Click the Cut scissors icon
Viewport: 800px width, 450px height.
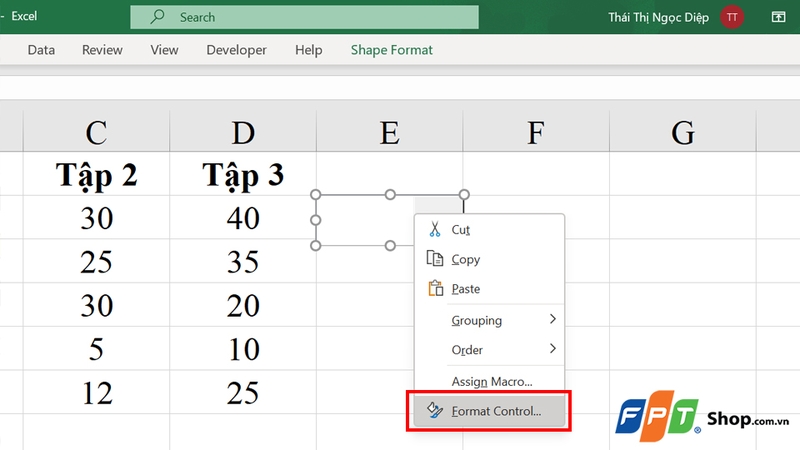[435, 230]
